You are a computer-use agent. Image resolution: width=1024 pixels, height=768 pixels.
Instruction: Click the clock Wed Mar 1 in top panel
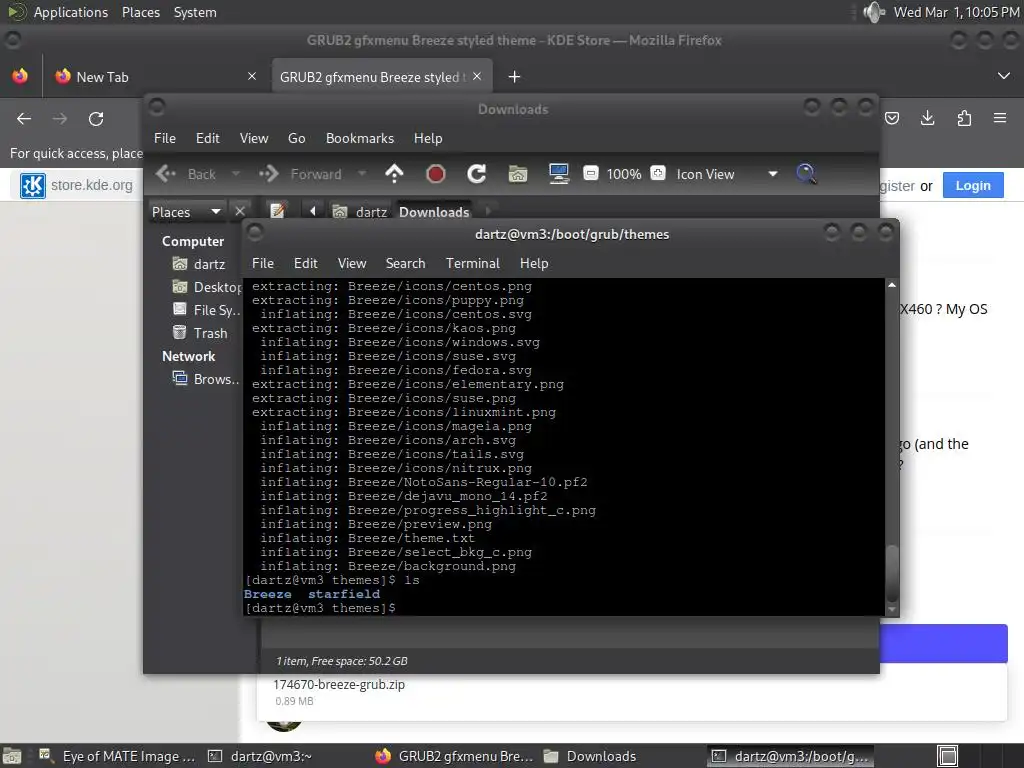point(956,12)
